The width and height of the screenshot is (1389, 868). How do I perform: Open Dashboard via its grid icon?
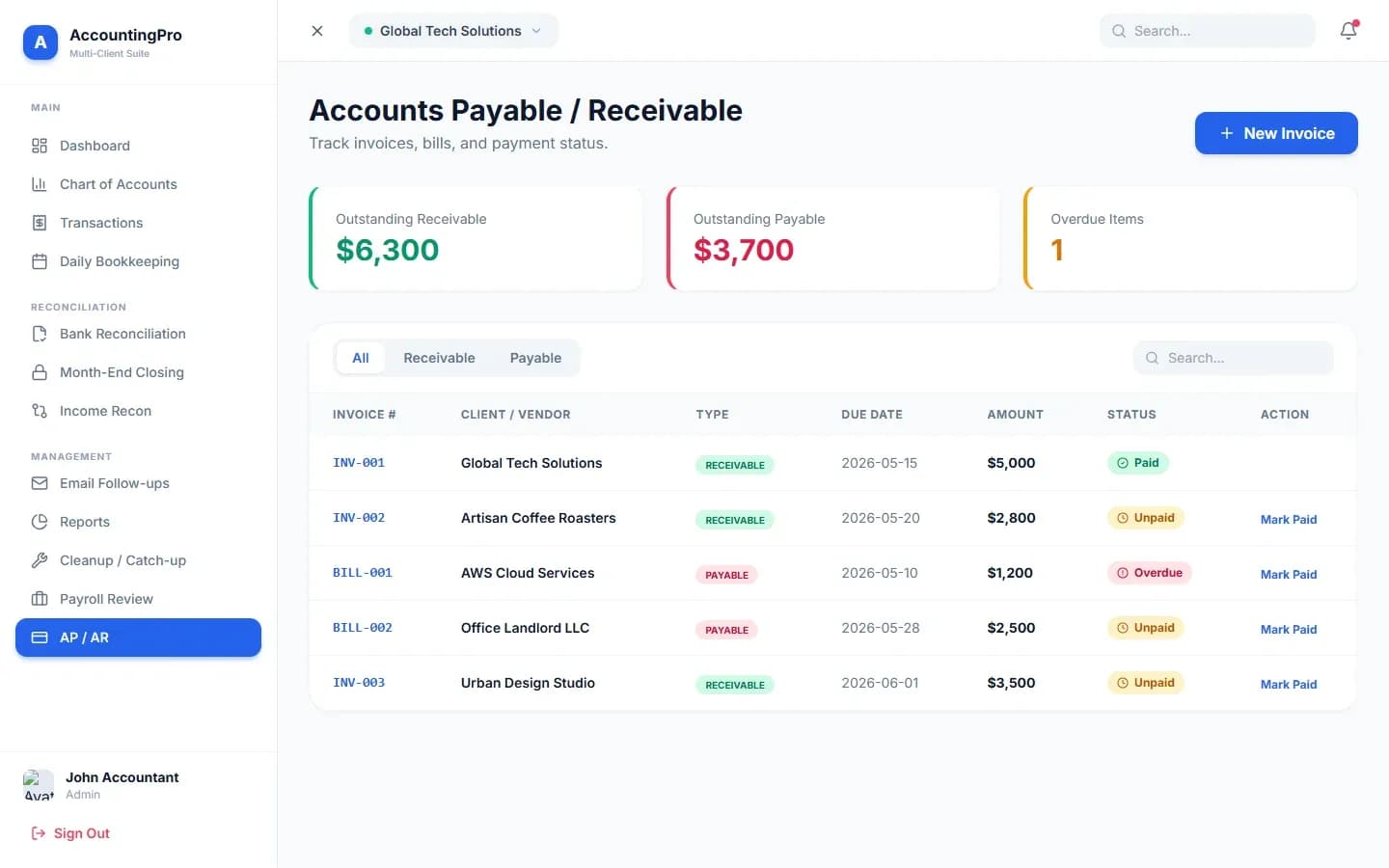pos(40,146)
